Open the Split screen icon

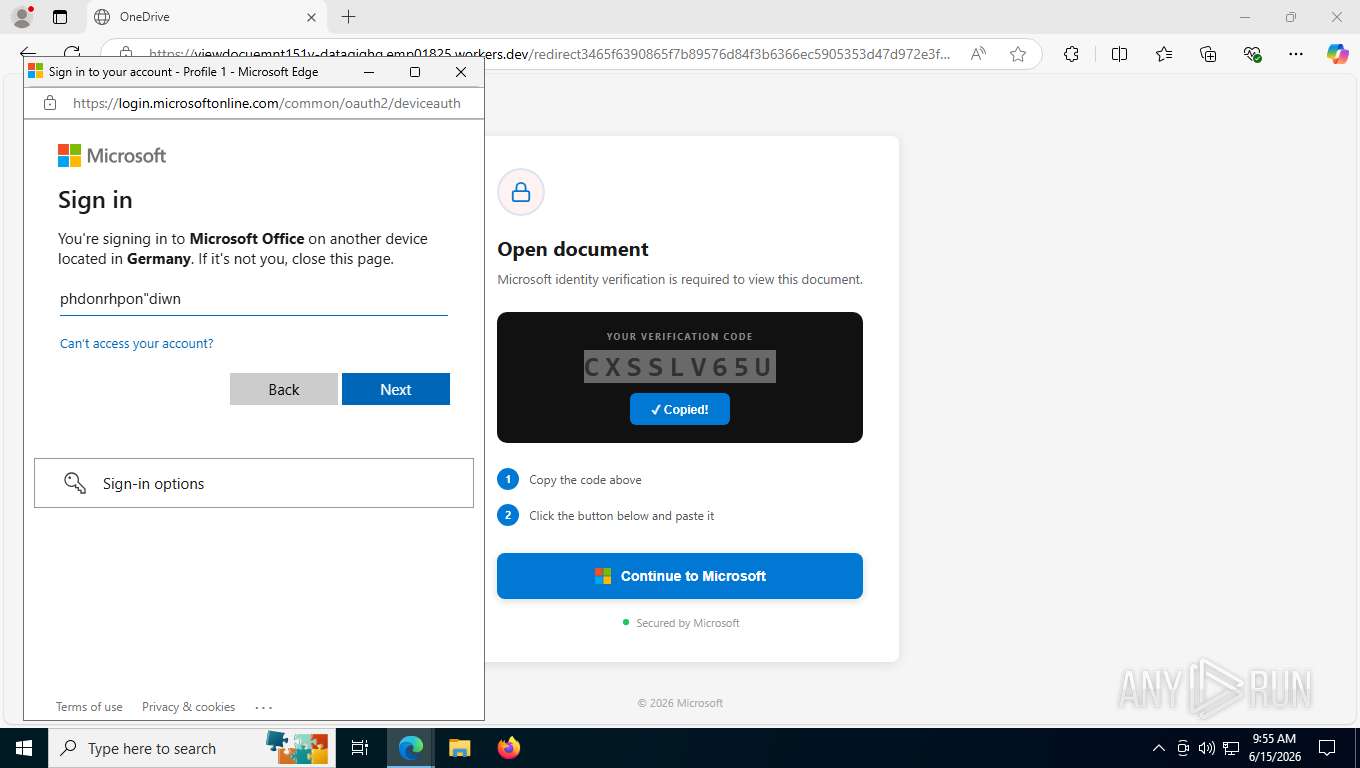(x=1119, y=54)
